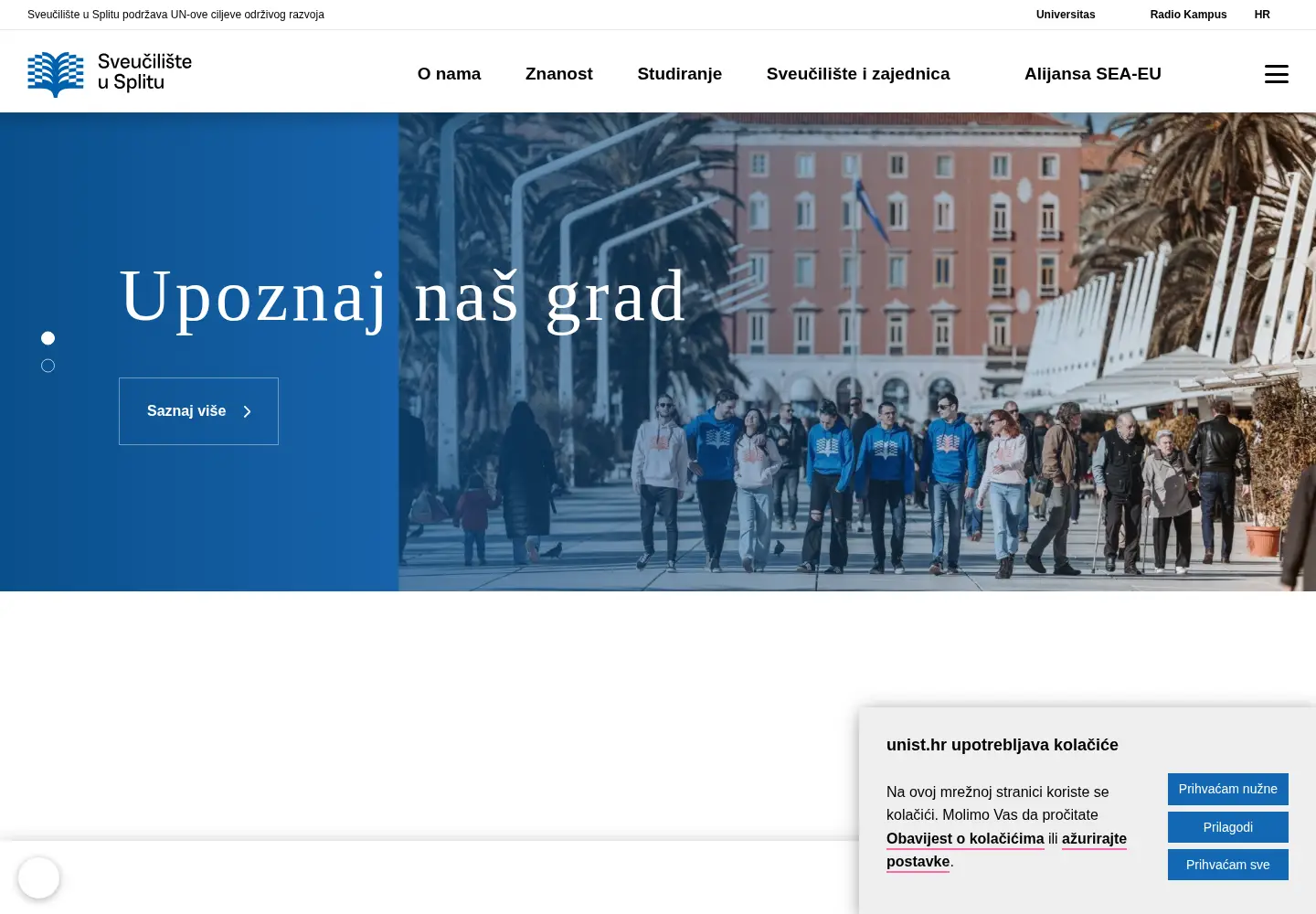Click the Prilagodi cookie button
1316x914 pixels.
coord(1228,827)
